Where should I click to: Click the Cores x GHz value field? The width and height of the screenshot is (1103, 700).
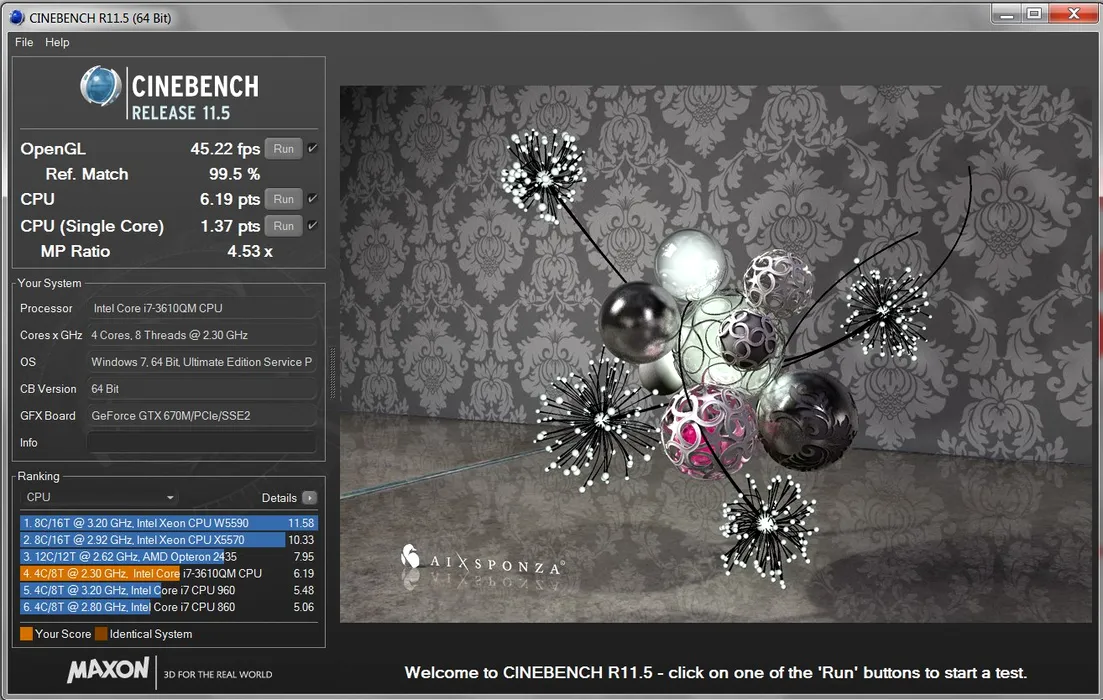point(201,335)
